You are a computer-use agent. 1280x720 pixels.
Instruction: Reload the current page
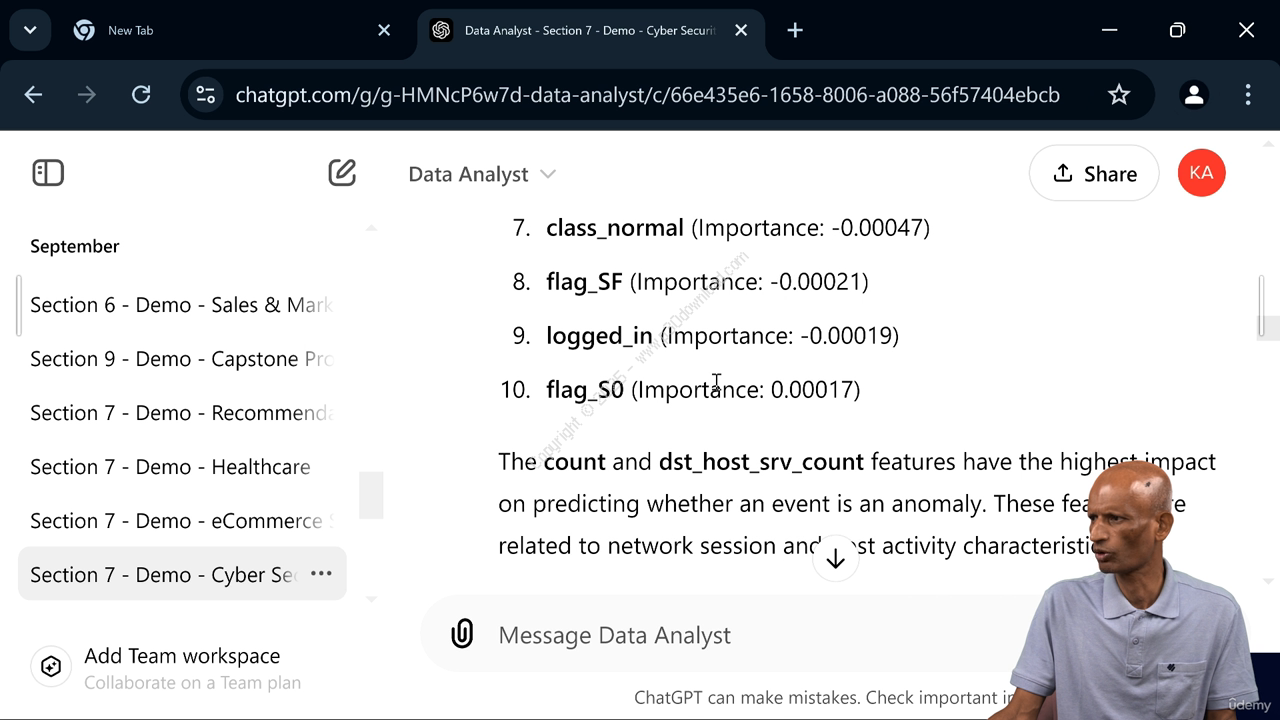pos(141,95)
